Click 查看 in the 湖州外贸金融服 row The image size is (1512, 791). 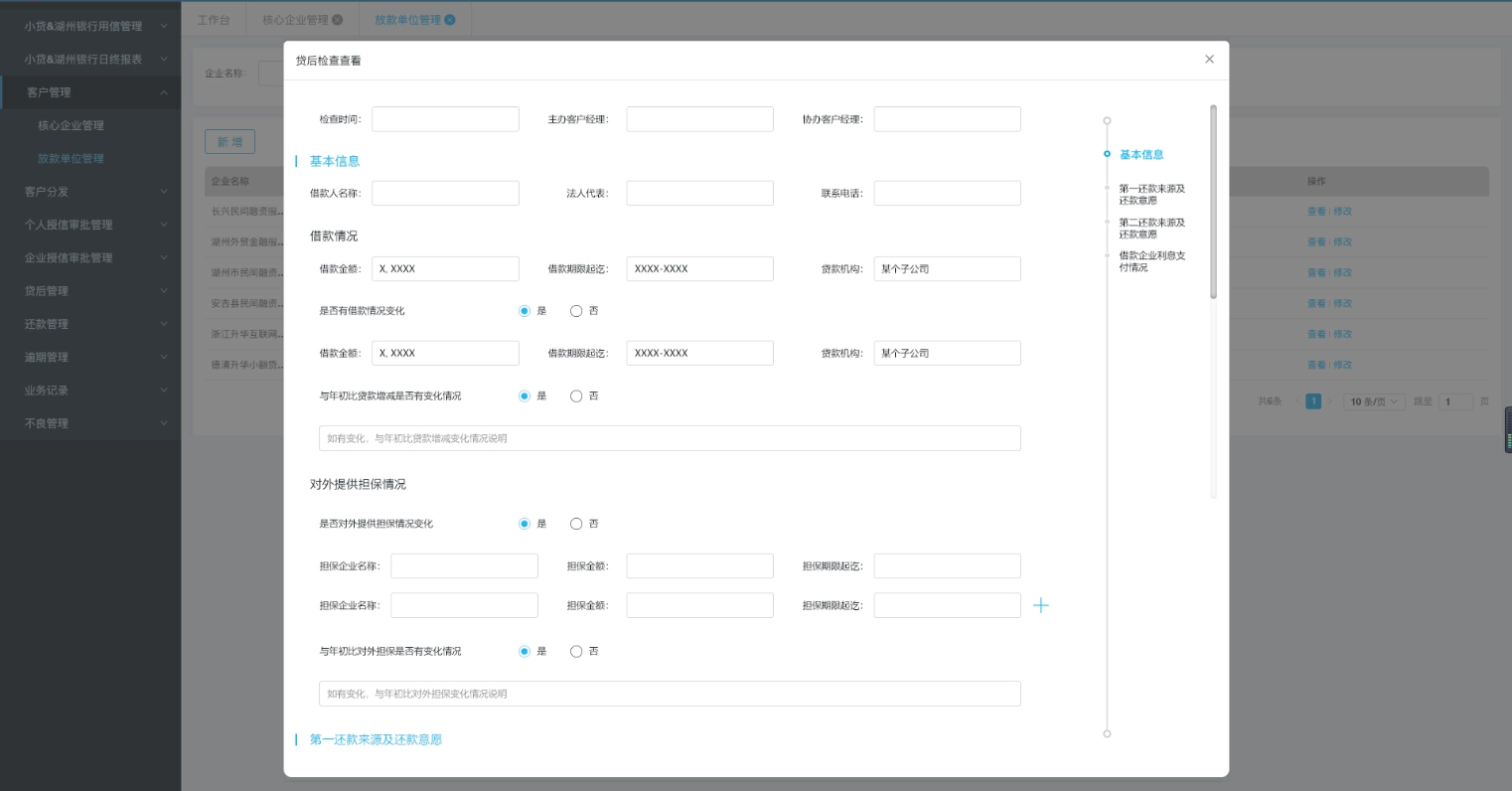pos(1316,242)
